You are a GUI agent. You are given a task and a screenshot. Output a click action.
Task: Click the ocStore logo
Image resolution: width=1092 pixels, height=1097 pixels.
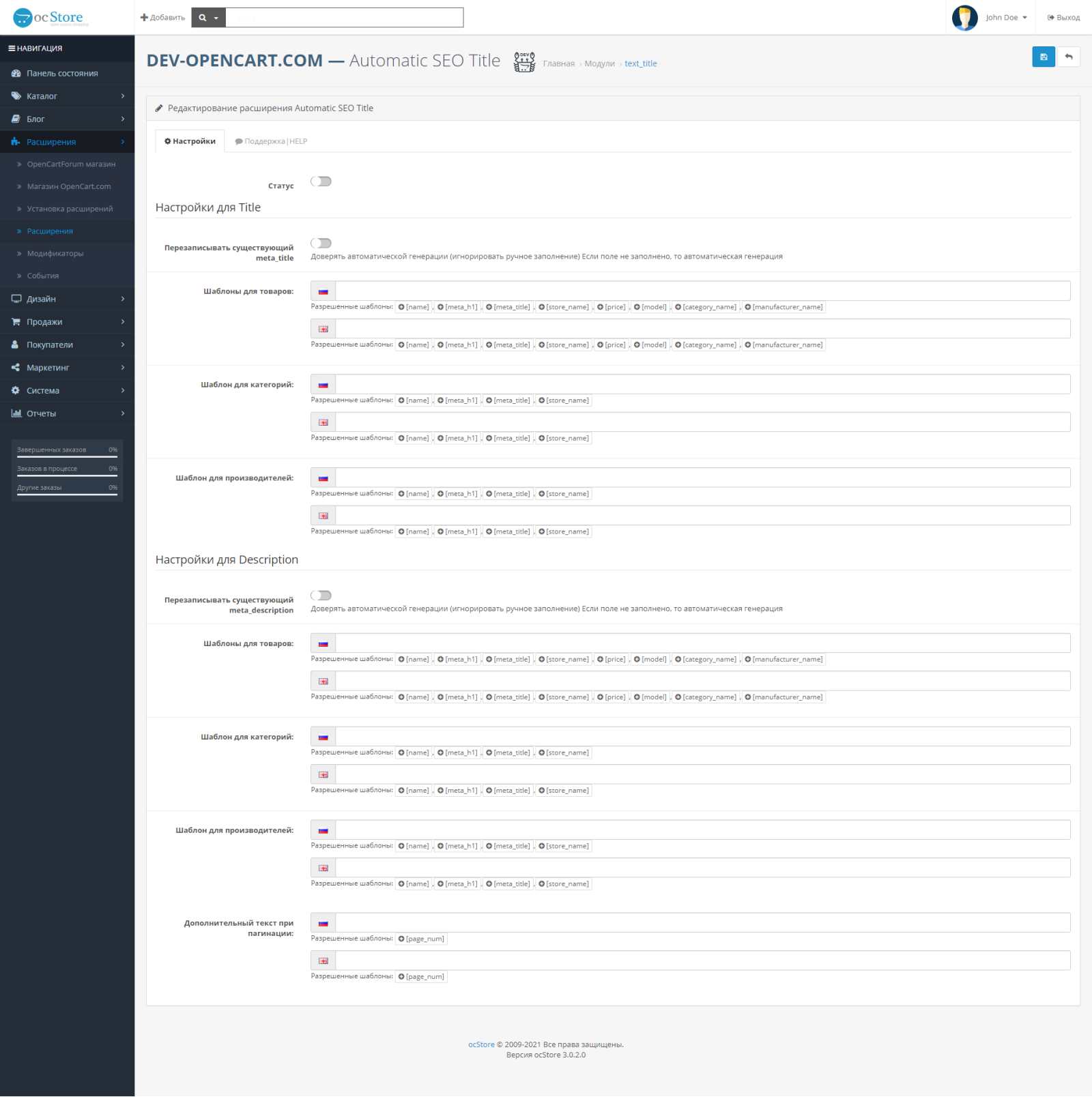pyautogui.click(x=51, y=18)
